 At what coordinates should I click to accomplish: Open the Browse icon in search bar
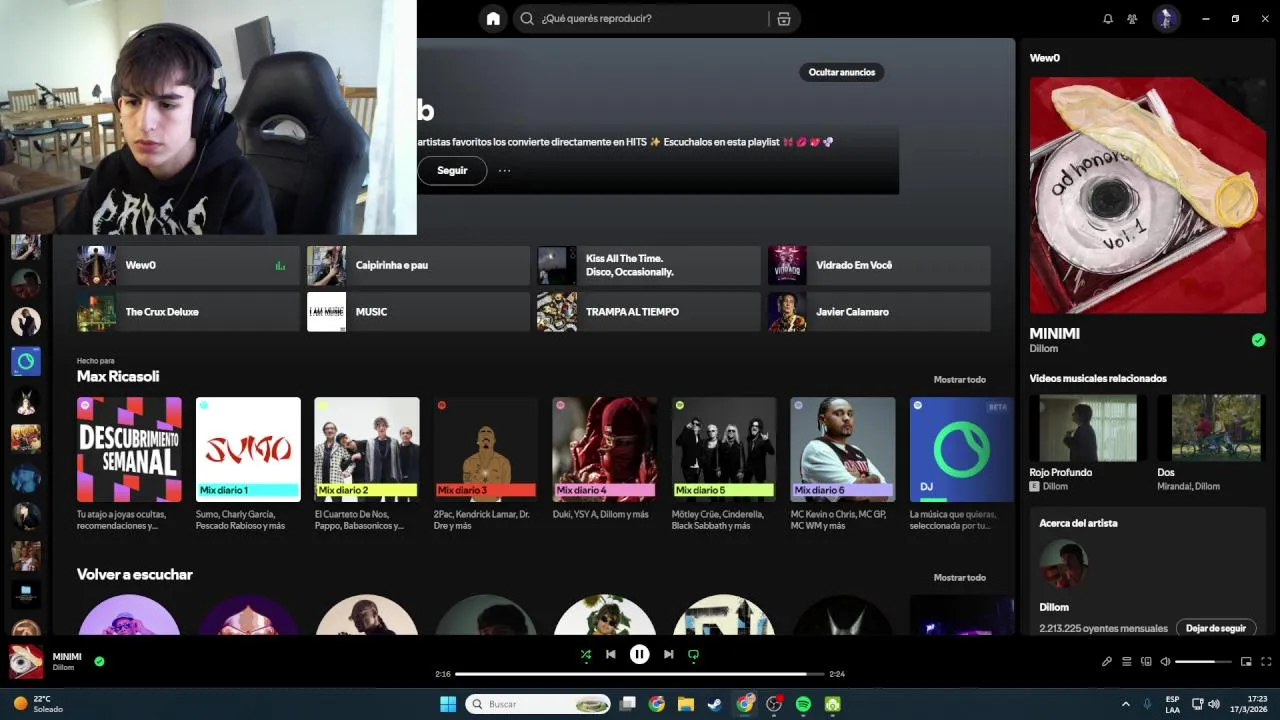coord(783,18)
